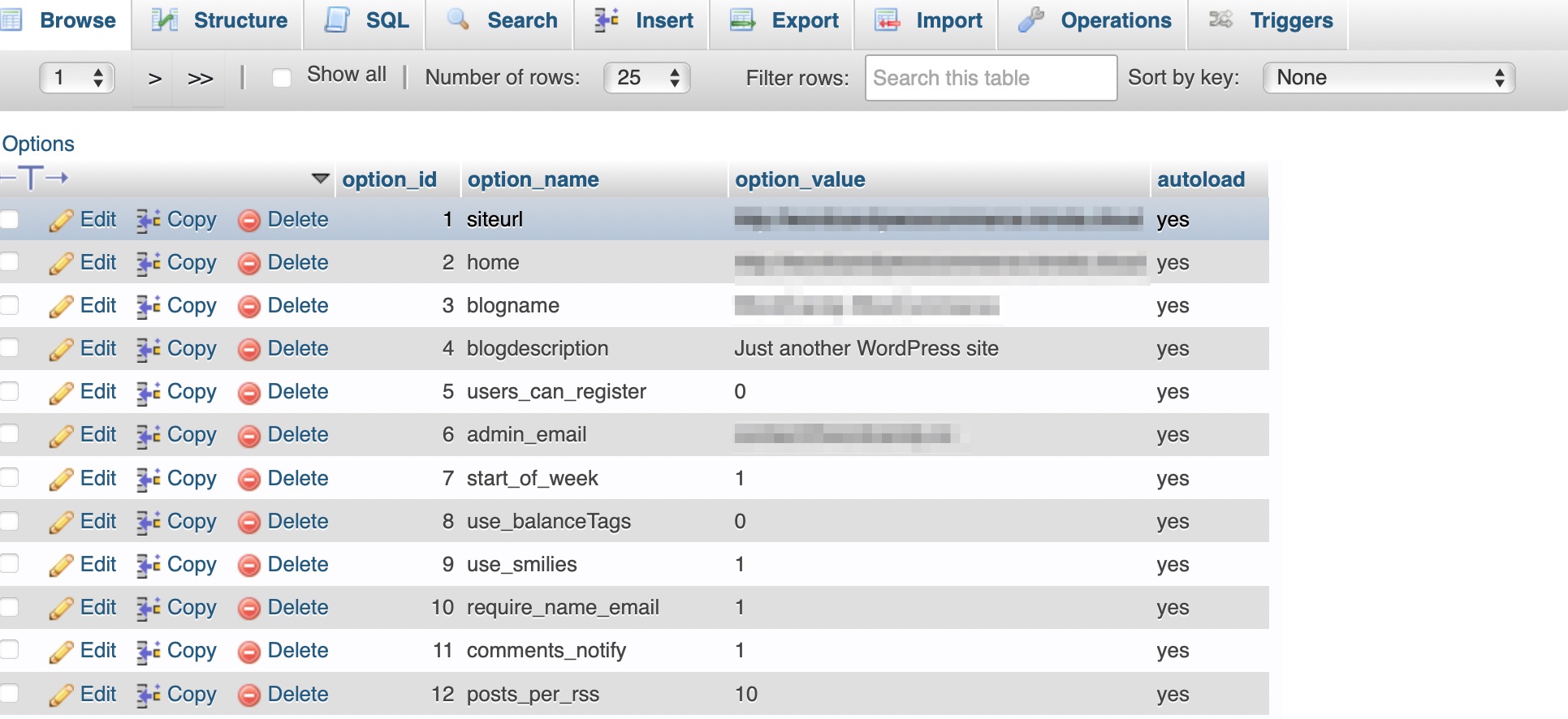Click the Import tab icon
This screenshot has width=1568, height=719.
pos(888,20)
